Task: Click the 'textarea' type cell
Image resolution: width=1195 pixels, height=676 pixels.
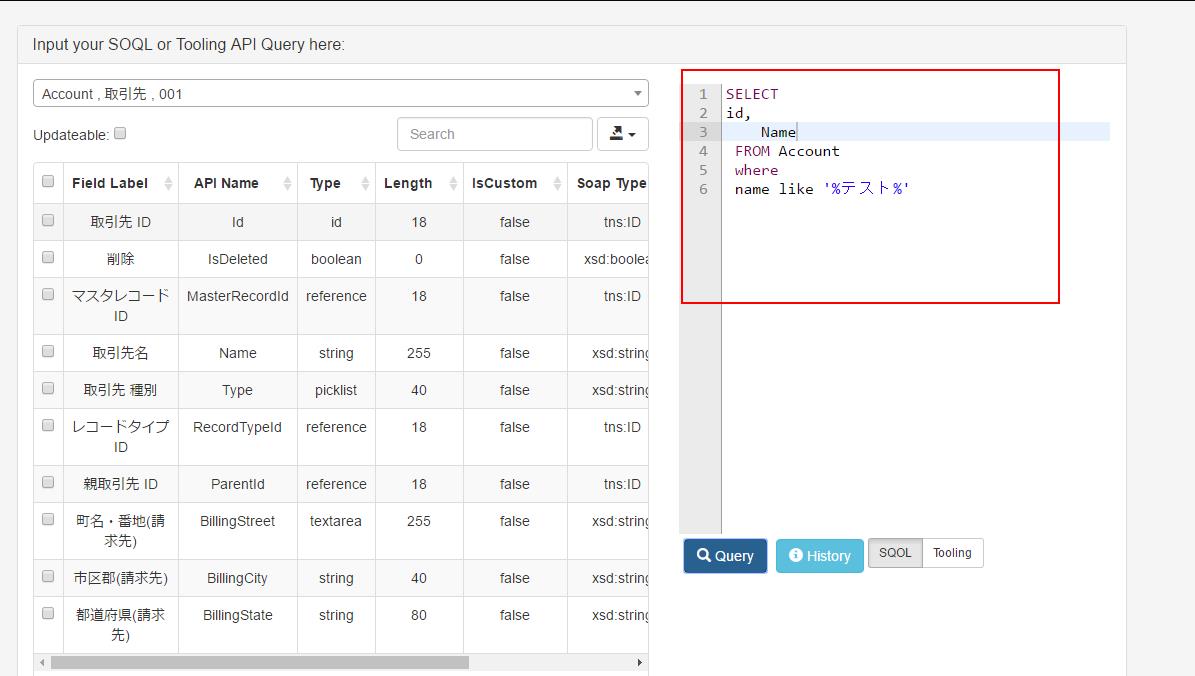Action: click(336, 521)
